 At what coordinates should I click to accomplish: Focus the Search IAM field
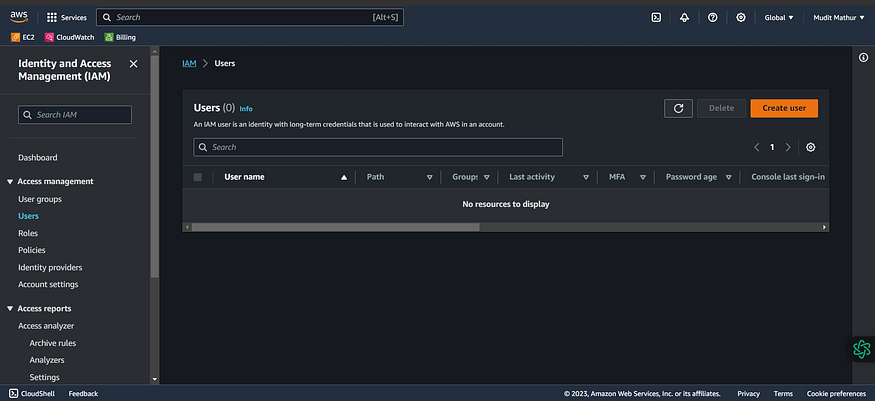click(x=75, y=115)
